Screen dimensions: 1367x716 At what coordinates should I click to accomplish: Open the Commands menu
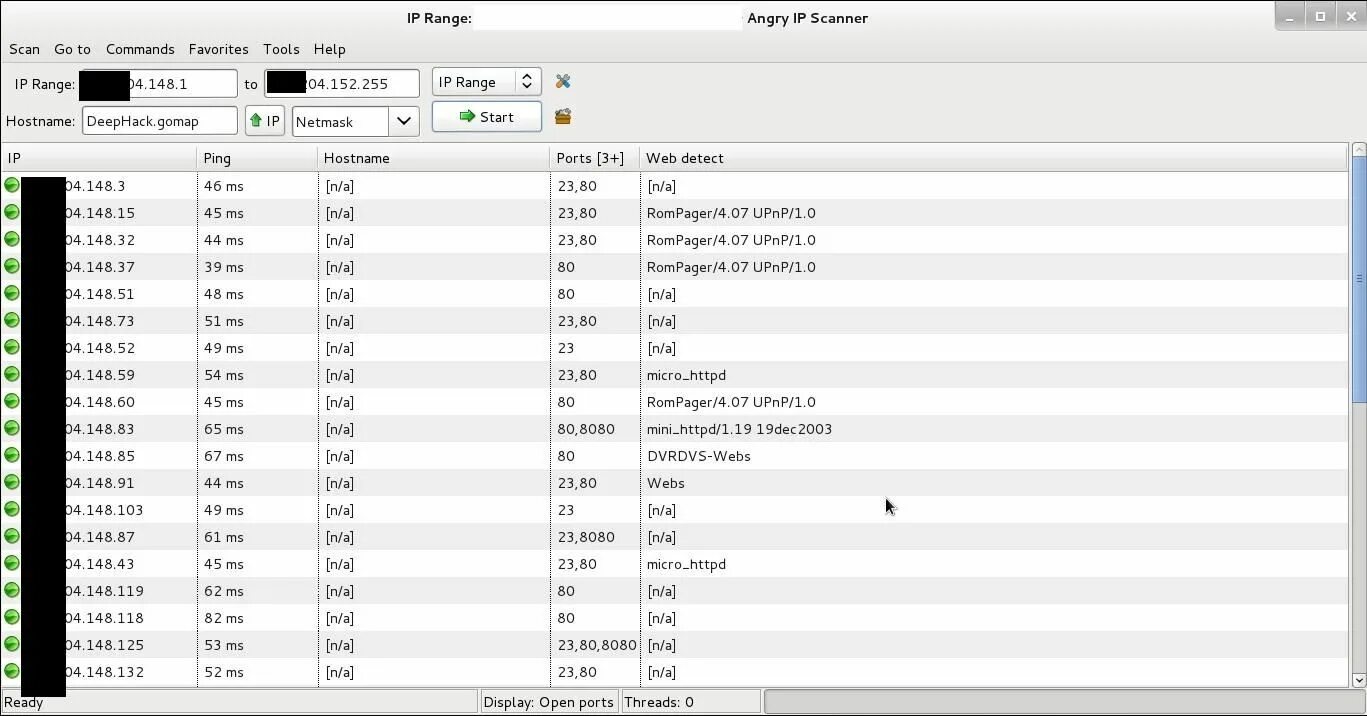[139, 49]
